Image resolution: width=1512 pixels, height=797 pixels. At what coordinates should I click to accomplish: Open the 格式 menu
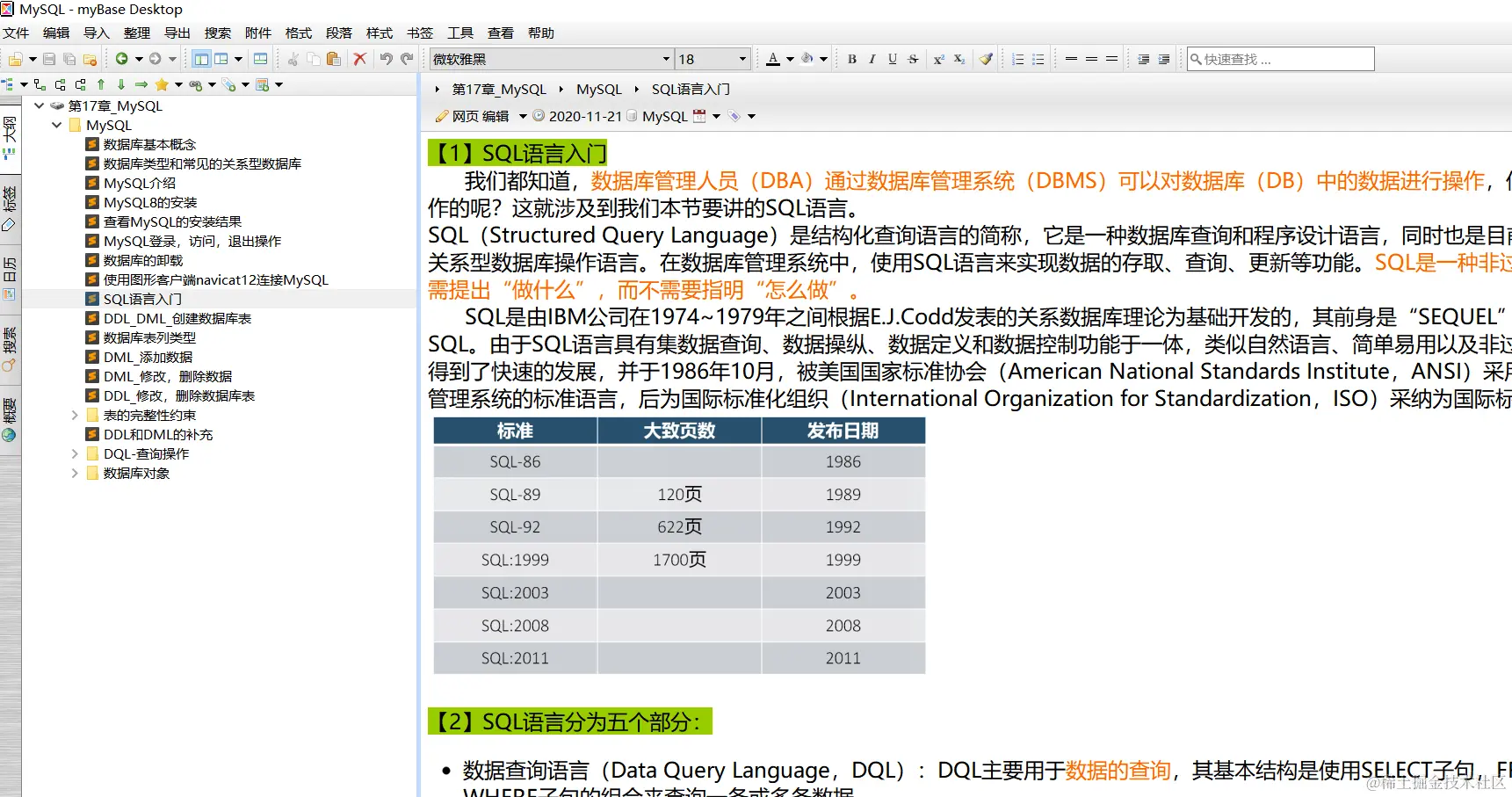tap(299, 33)
